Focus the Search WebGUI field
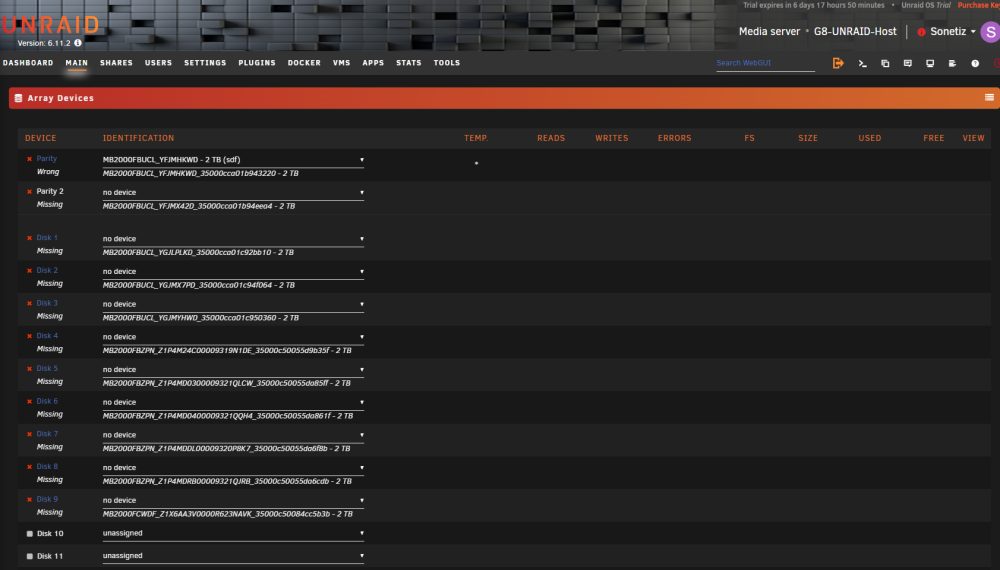Viewport: 1000px width, 570px height. pyautogui.click(x=765, y=63)
